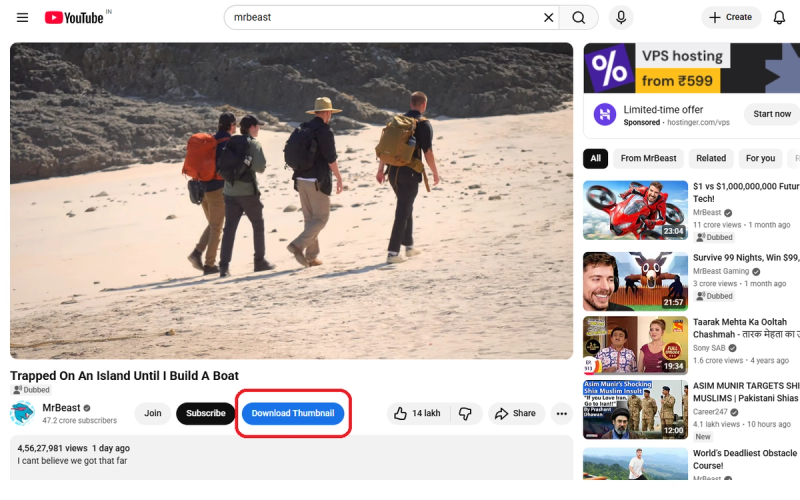Viewport: 800px width, 500px height.
Task: Open Survive 99 Nights video title
Action: [746, 258]
